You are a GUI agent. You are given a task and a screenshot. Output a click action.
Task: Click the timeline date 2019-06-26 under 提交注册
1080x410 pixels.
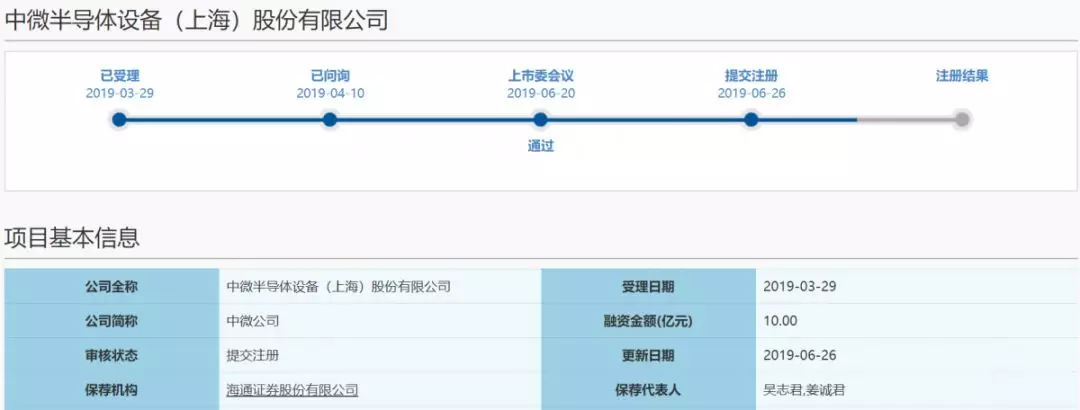coord(751,93)
